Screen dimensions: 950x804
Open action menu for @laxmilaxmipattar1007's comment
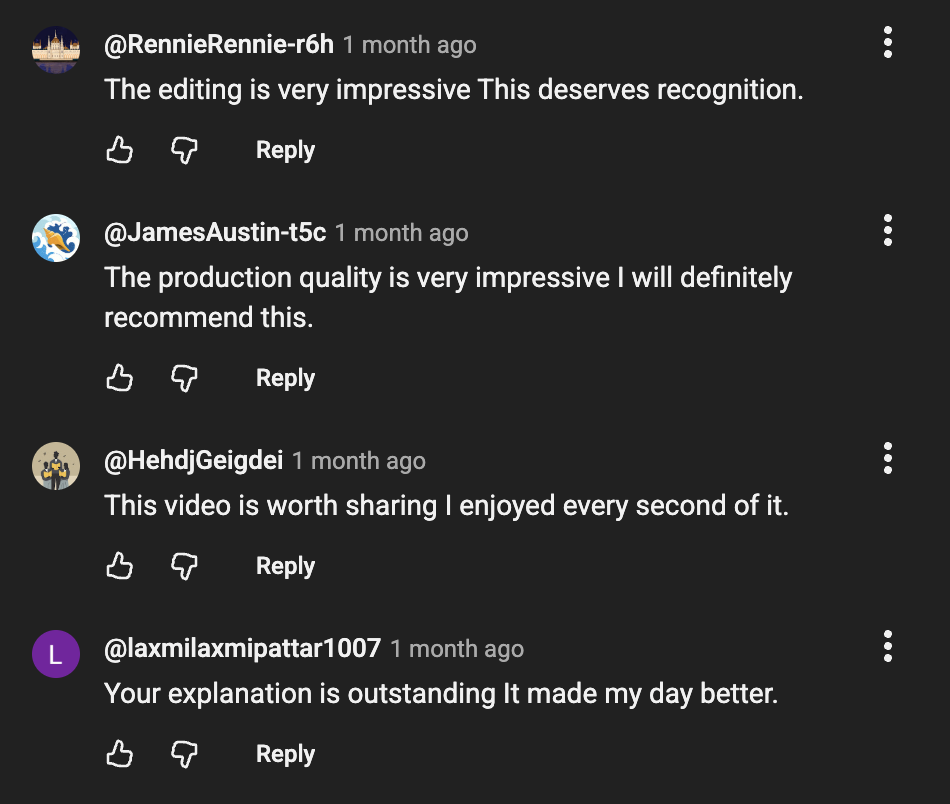(x=887, y=647)
